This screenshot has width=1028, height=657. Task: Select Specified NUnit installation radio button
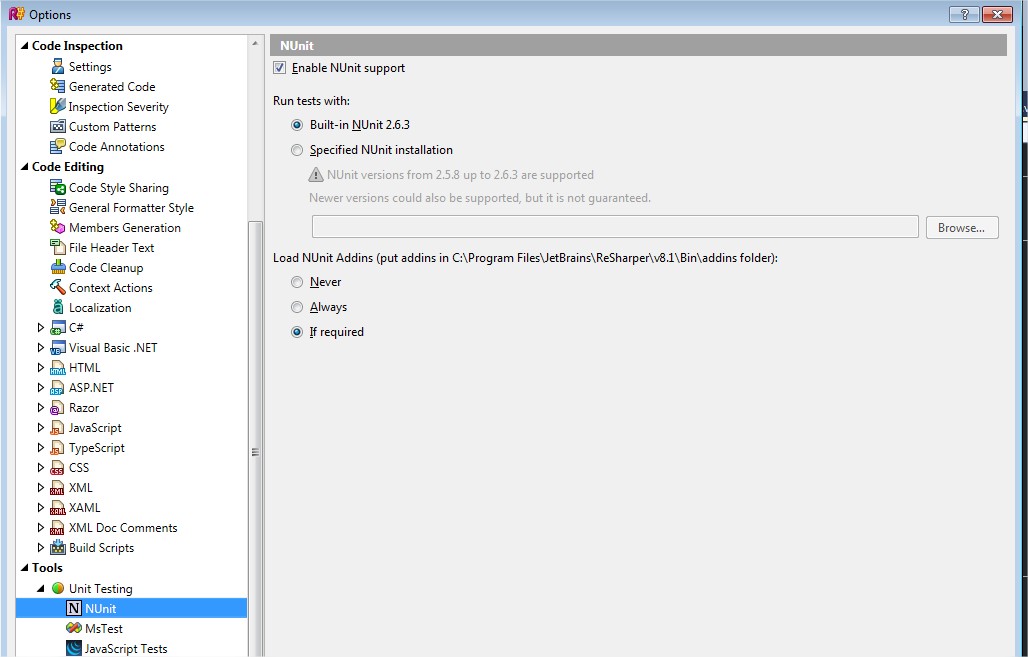click(x=297, y=150)
